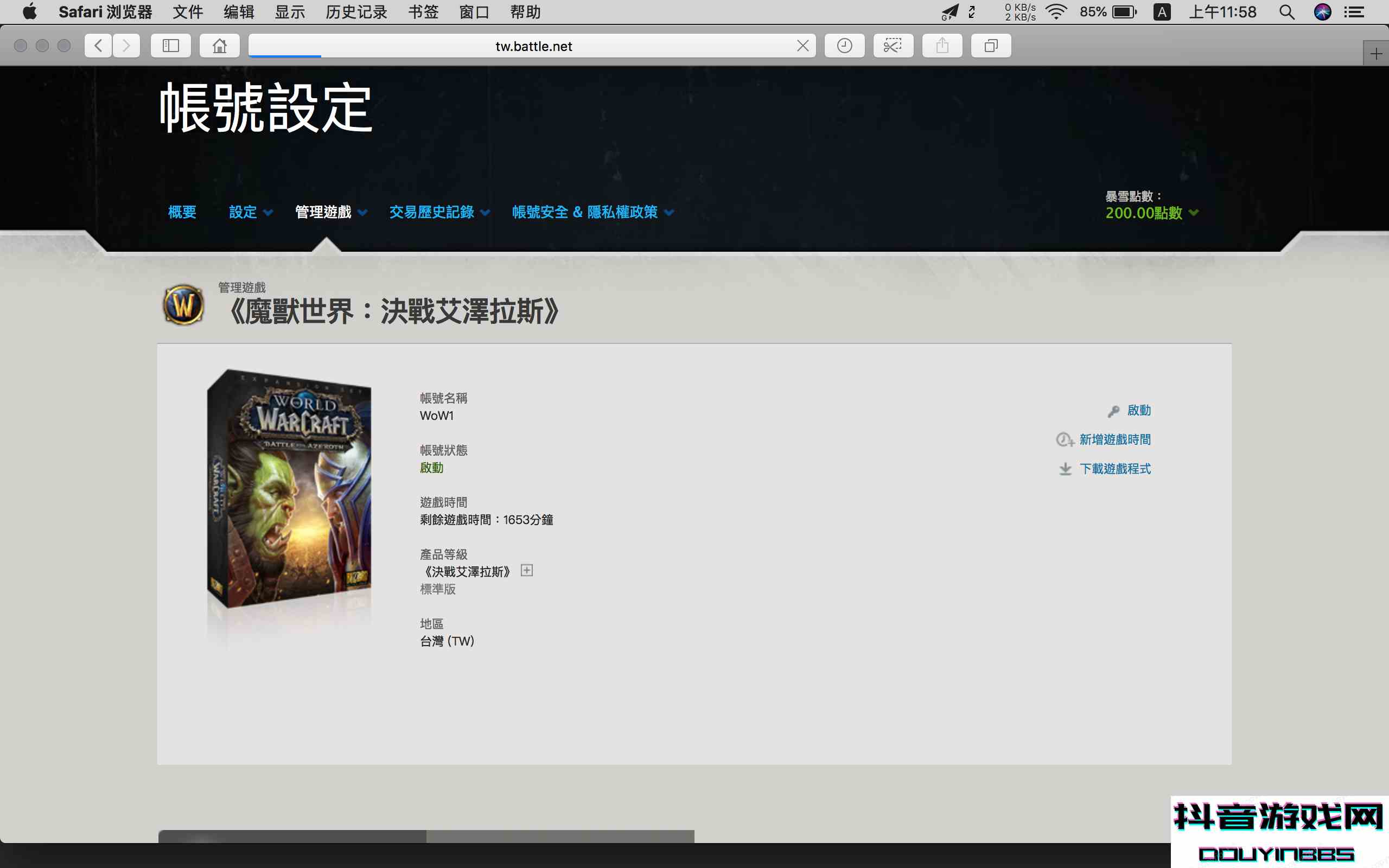Open the history clock toolbar icon
Screen dimensions: 1389x868
[844, 46]
